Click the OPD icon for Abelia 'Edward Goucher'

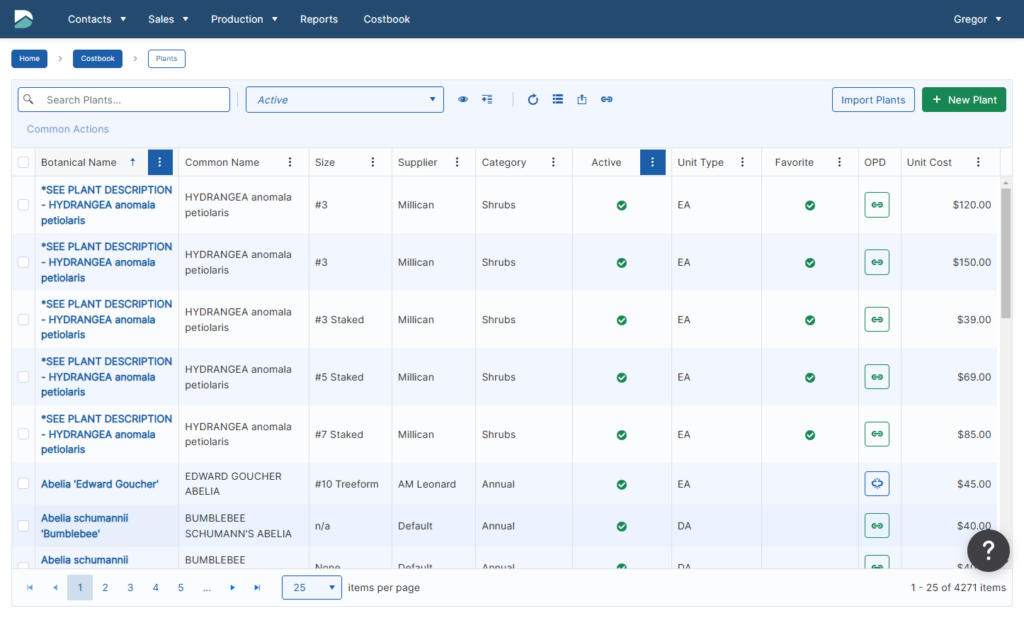pos(876,483)
